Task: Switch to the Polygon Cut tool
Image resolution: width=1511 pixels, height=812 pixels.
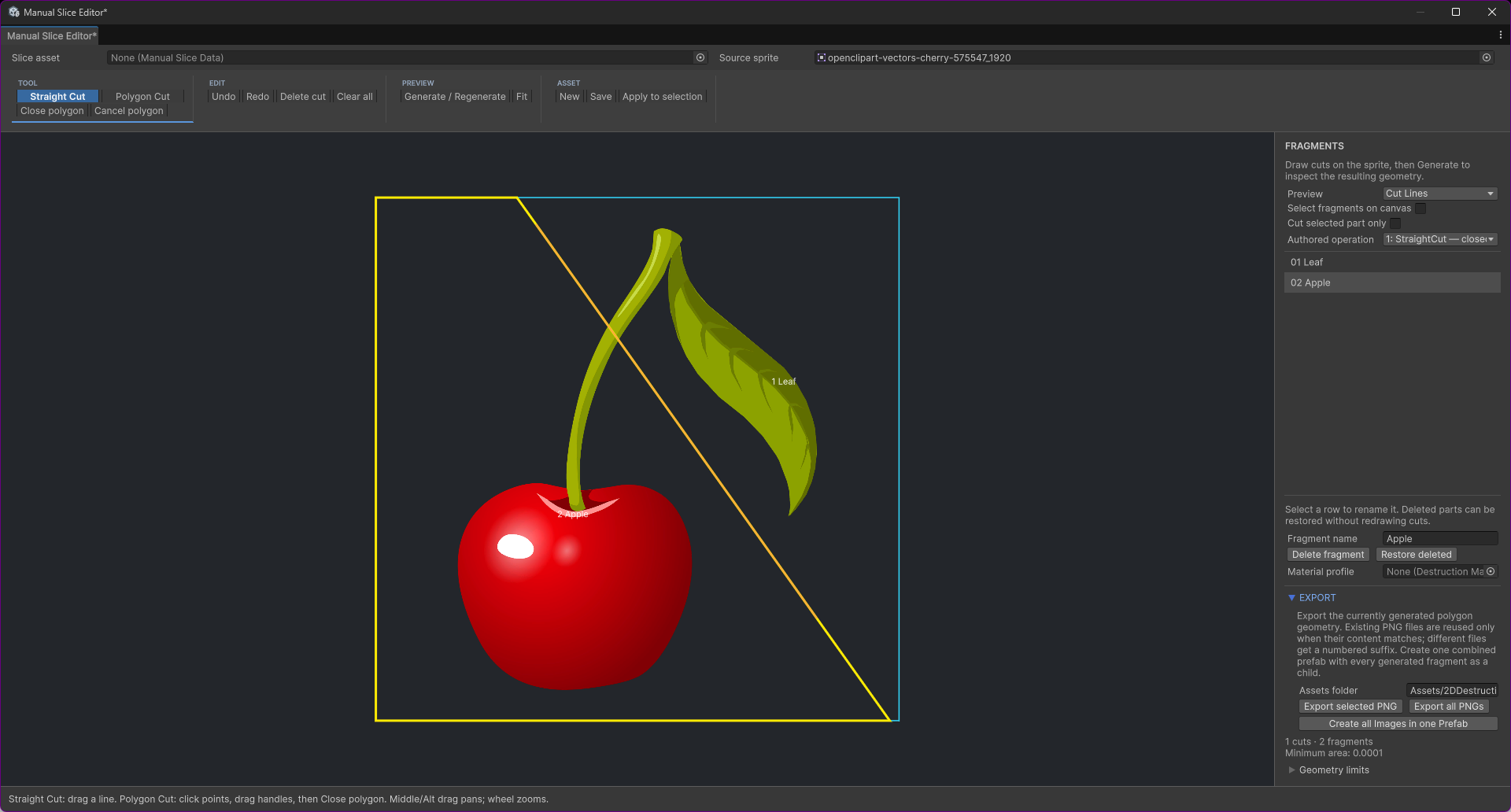Action: pyautogui.click(x=142, y=97)
